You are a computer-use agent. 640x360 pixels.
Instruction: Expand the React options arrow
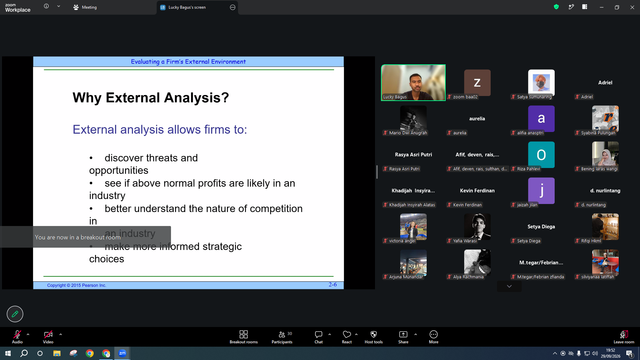coord(356,334)
